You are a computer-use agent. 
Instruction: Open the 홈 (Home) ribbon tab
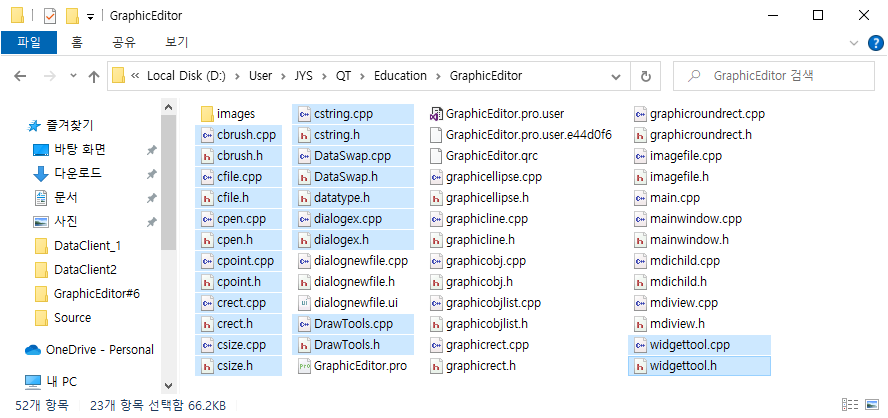pyautogui.click(x=76, y=42)
